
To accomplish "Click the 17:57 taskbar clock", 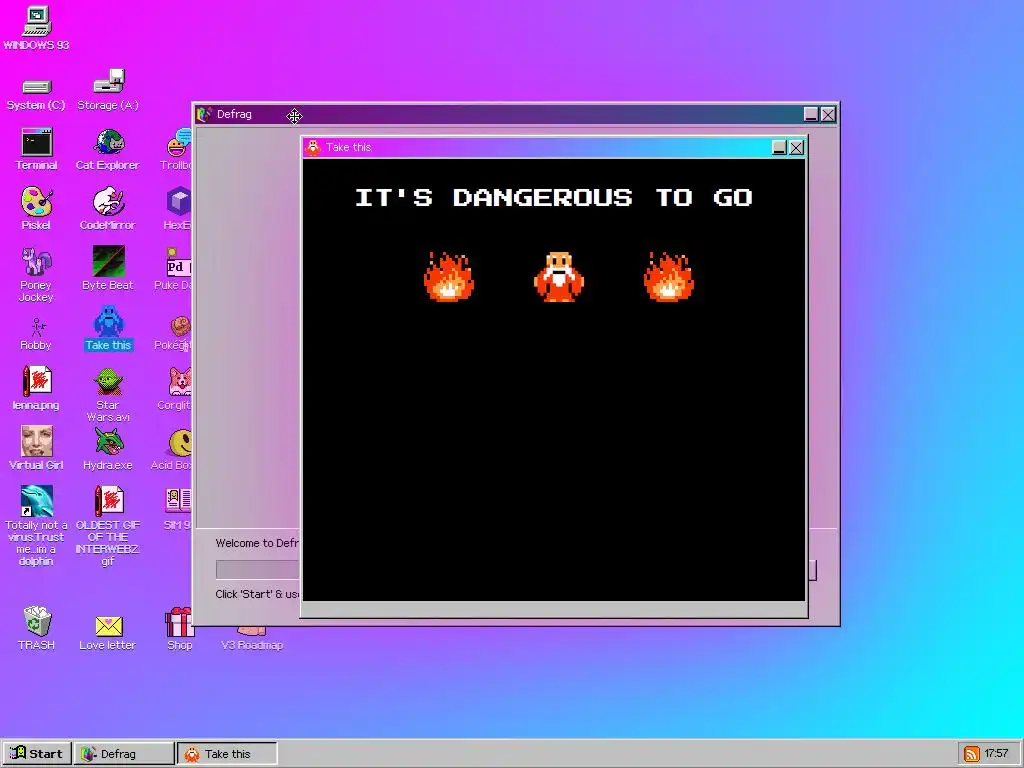I will tap(997, 754).
